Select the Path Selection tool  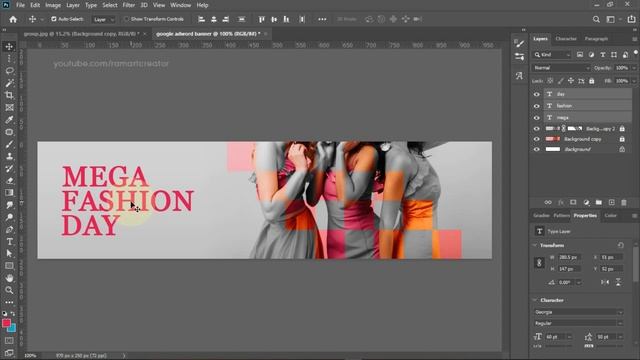click(x=9, y=253)
